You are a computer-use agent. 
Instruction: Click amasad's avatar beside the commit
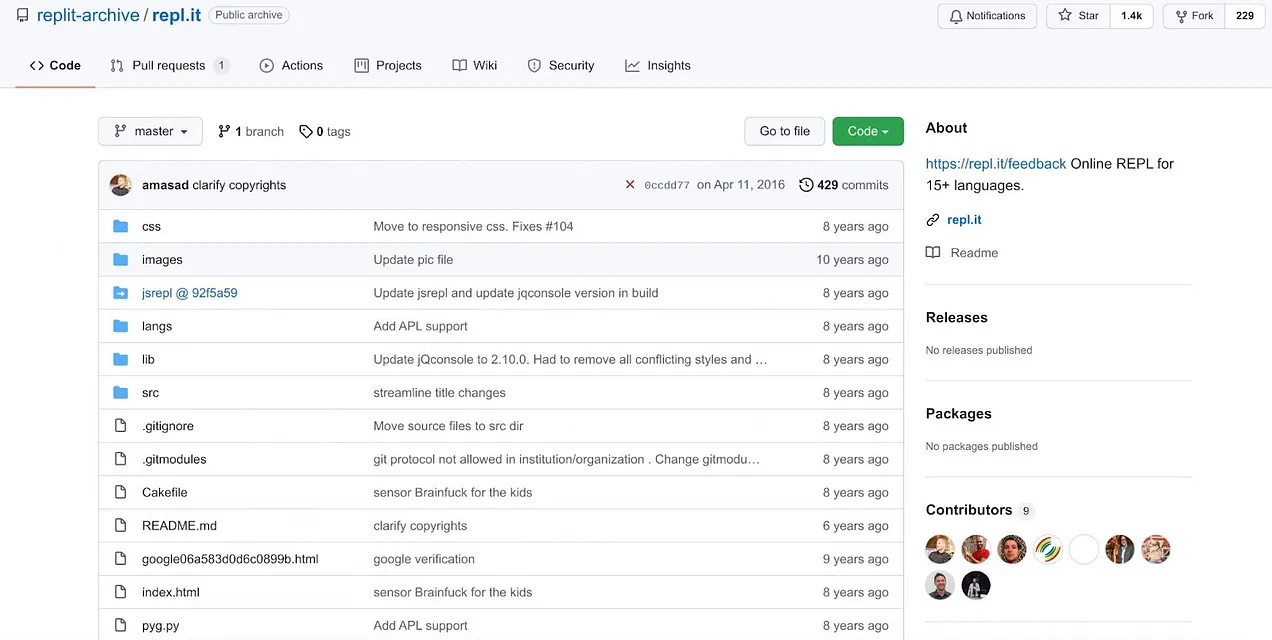coord(121,185)
